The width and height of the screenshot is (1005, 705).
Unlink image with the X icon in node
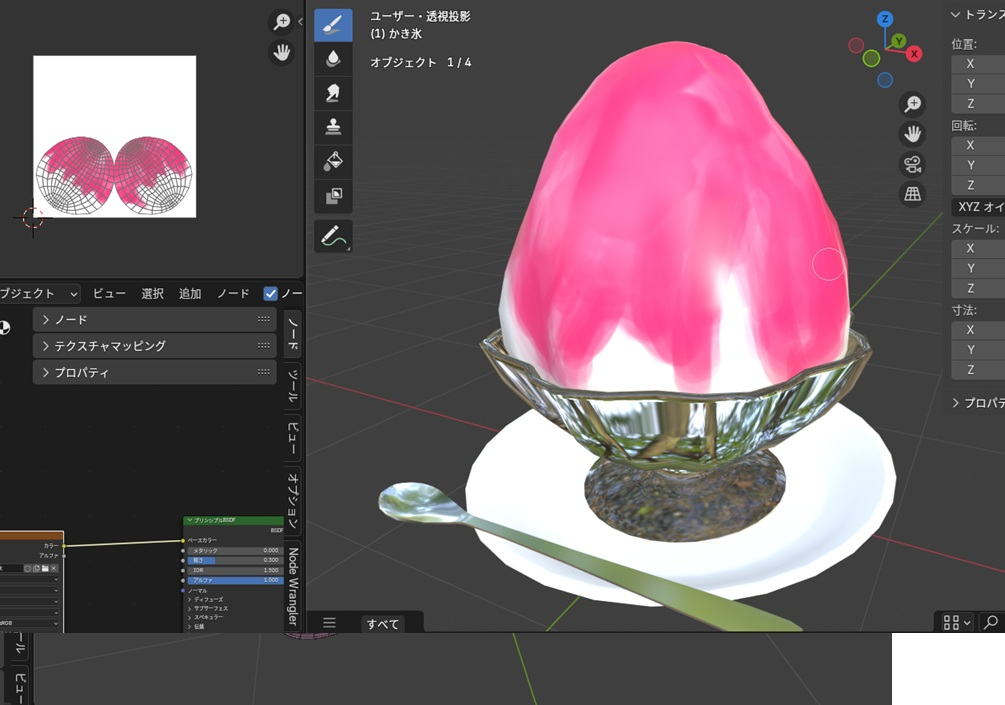[54, 568]
